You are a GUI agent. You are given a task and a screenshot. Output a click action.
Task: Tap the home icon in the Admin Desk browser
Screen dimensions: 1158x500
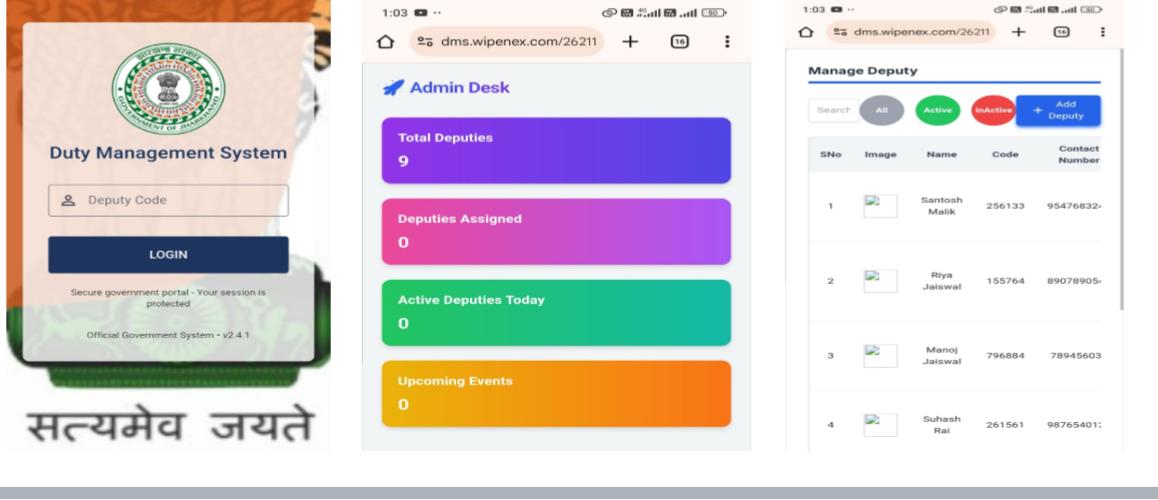tap(386, 41)
